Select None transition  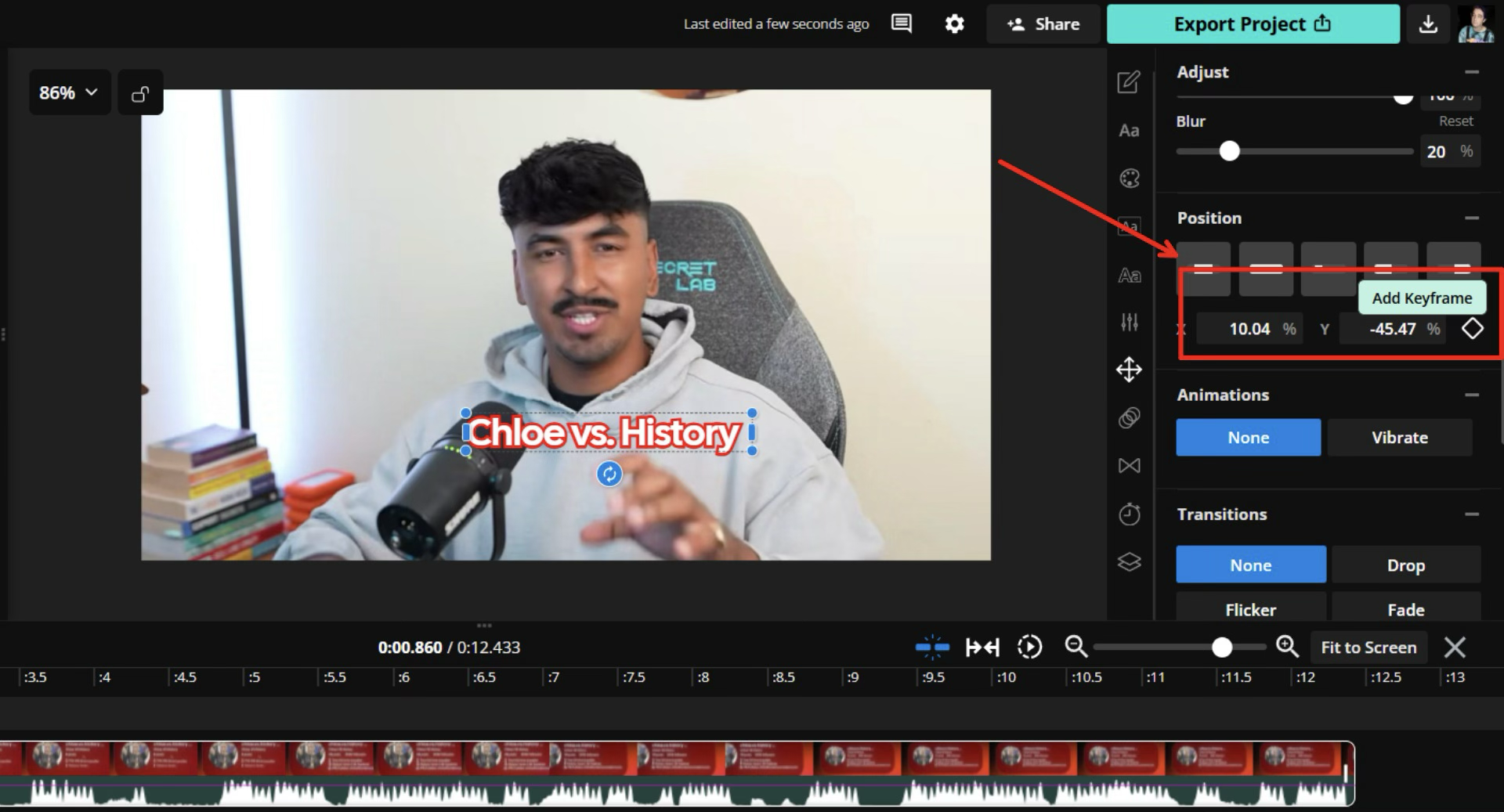click(1250, 565)
